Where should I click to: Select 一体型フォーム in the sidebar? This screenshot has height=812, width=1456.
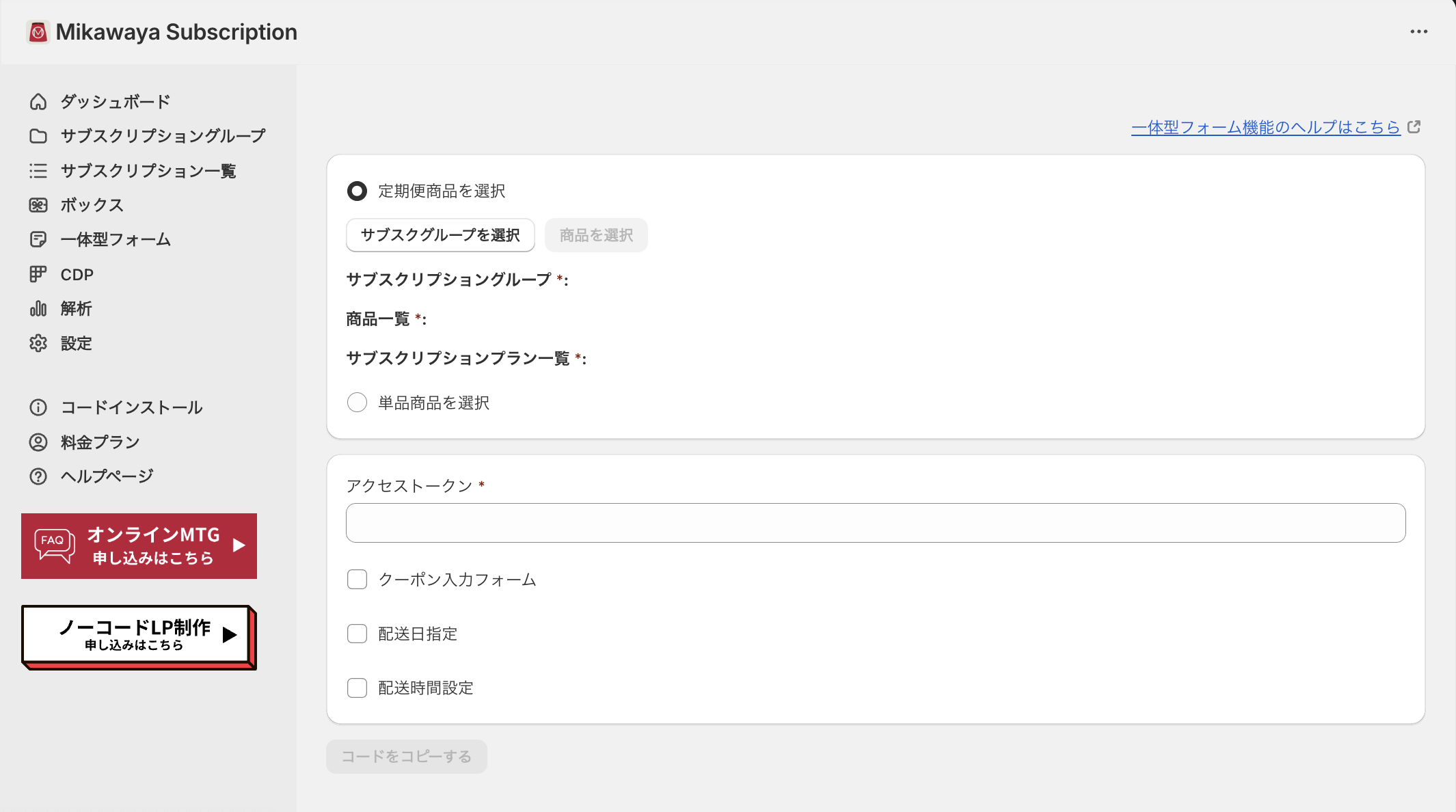coord(116,239)
